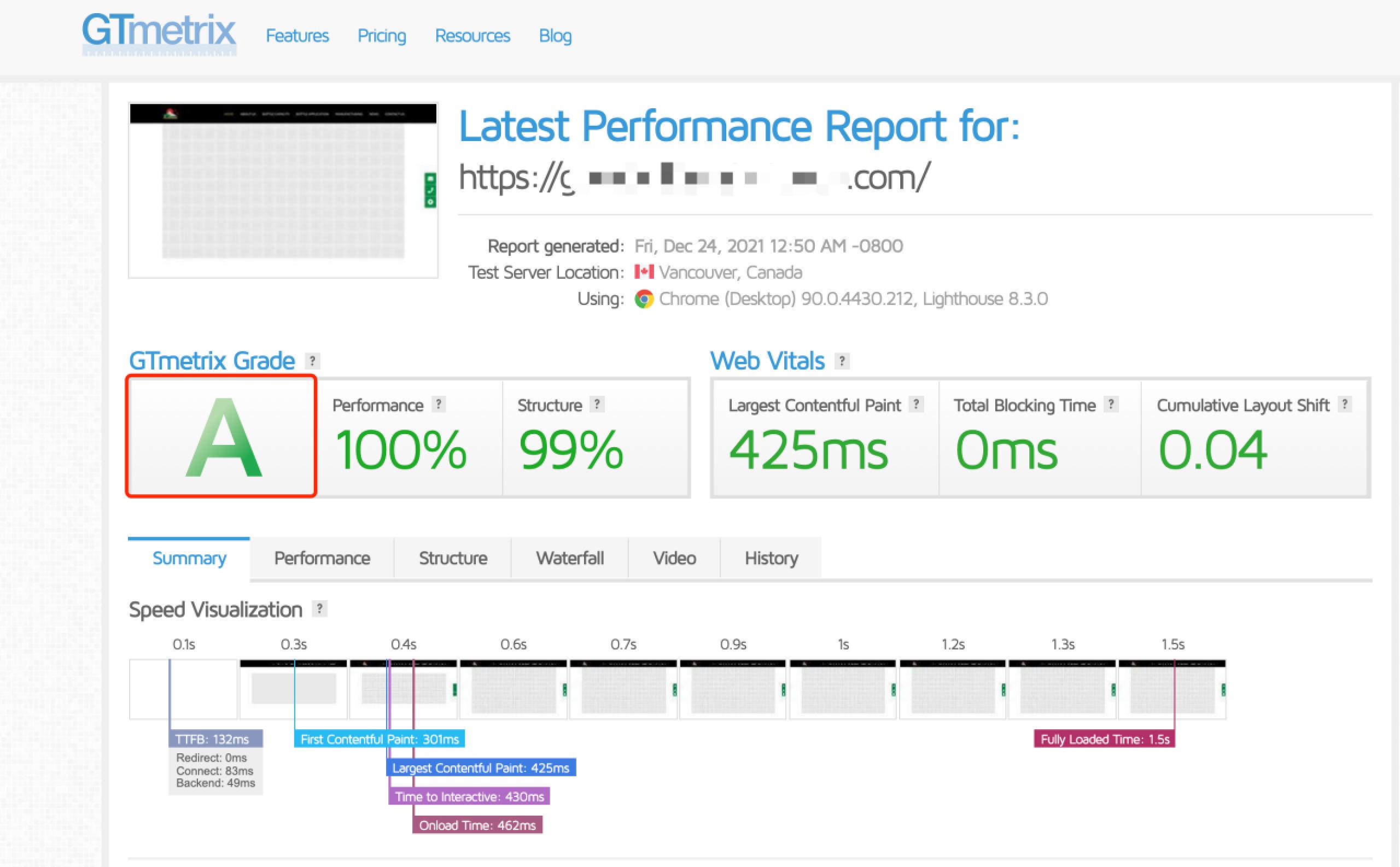Click the Chrome browser icon
Screen dimensions: 1400x867
[644, 298]
